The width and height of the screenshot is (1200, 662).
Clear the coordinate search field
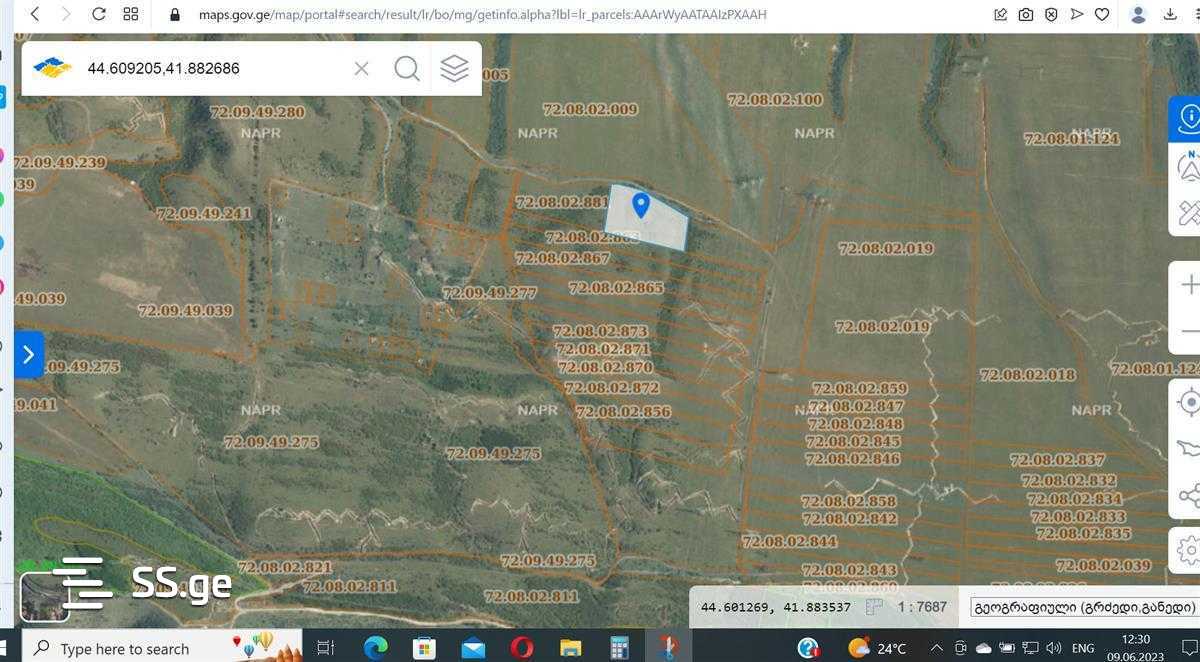tap(361, 68)
